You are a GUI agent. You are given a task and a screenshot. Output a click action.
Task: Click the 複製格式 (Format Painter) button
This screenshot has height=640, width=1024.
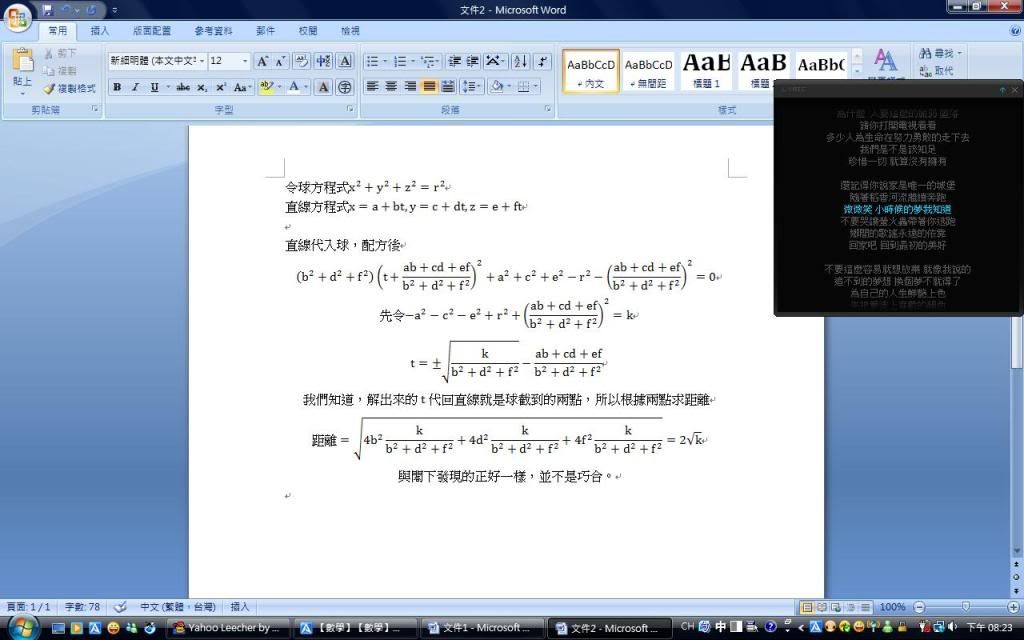coord(69,88)
